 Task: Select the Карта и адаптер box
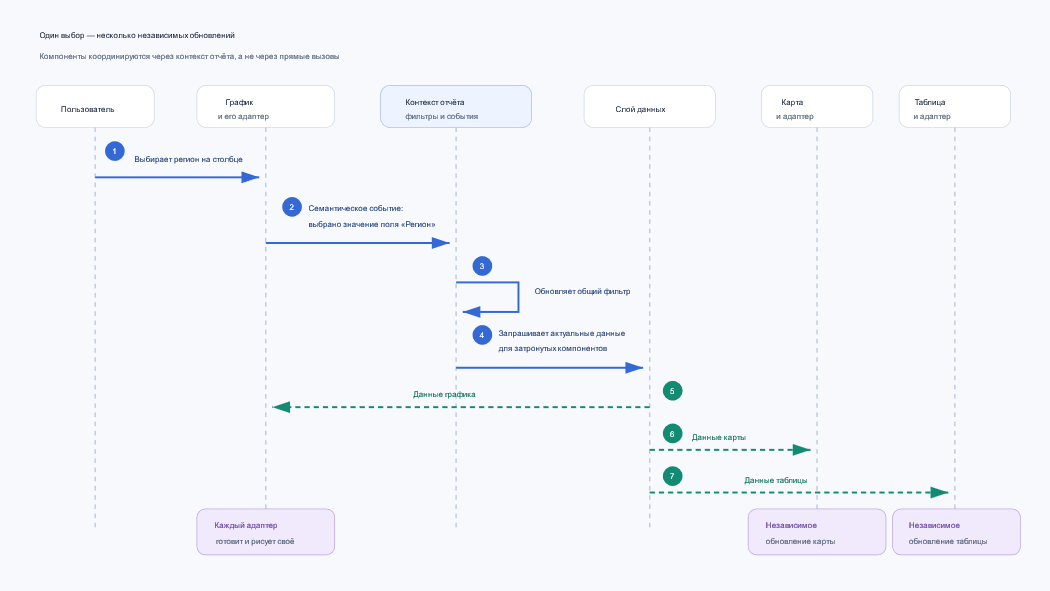(x=817, y=106)
